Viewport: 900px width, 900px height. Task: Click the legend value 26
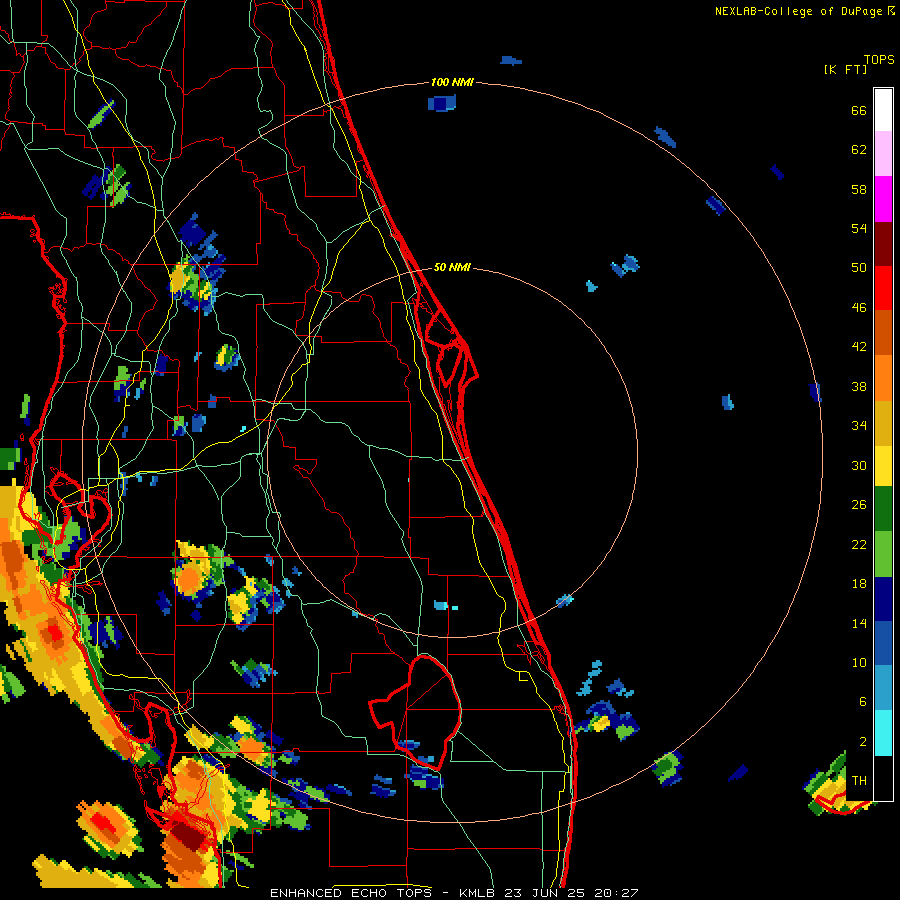coord(859,505)
